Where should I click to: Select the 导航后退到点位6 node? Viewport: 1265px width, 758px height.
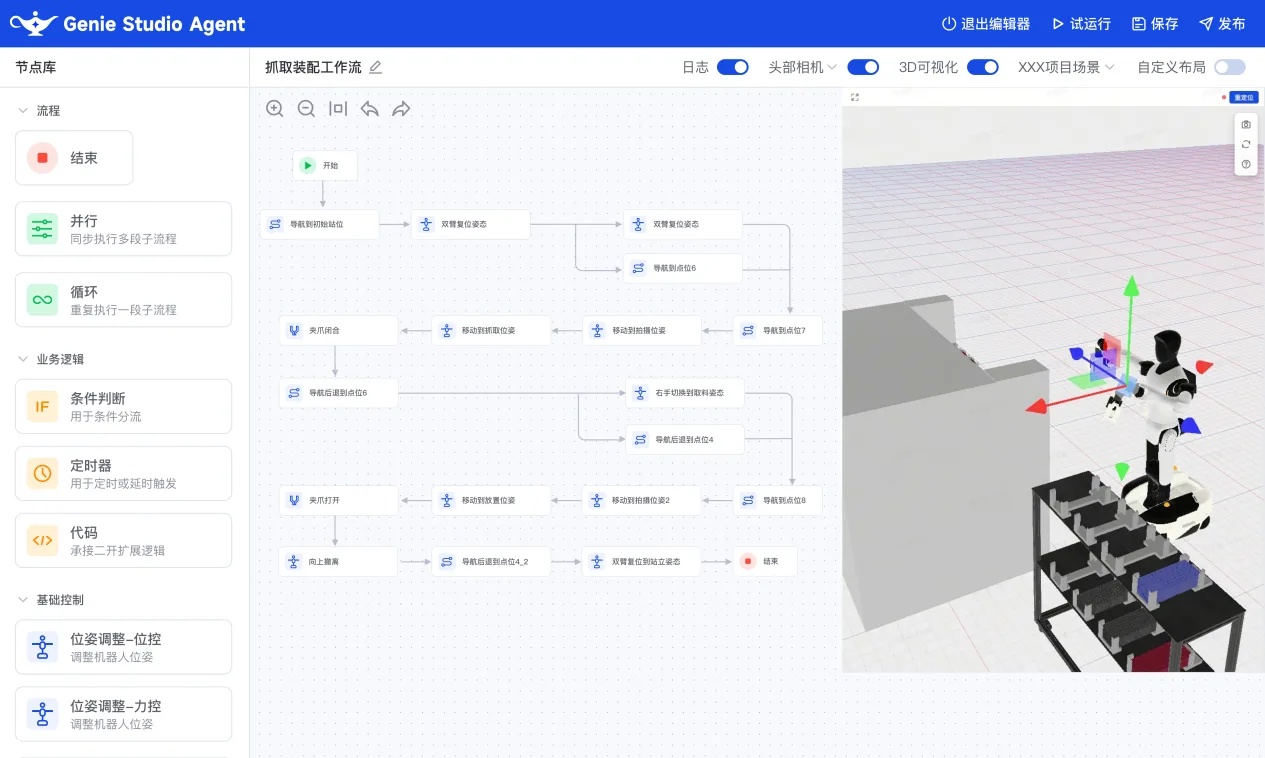coord(339,393)
